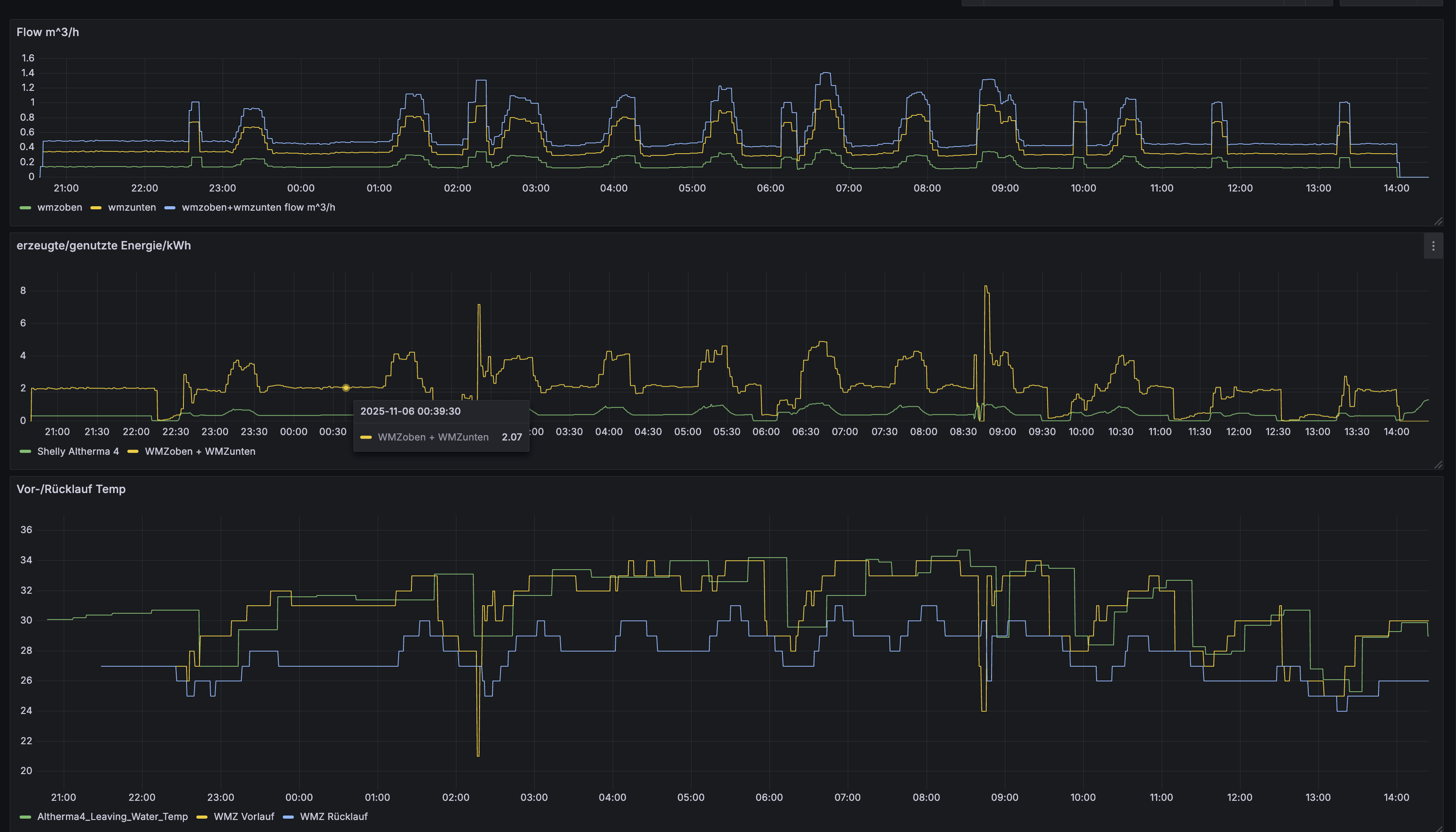
Task: Click the Flow panel resize handle
Action: pyautogui.click(x=1438, y=221)
